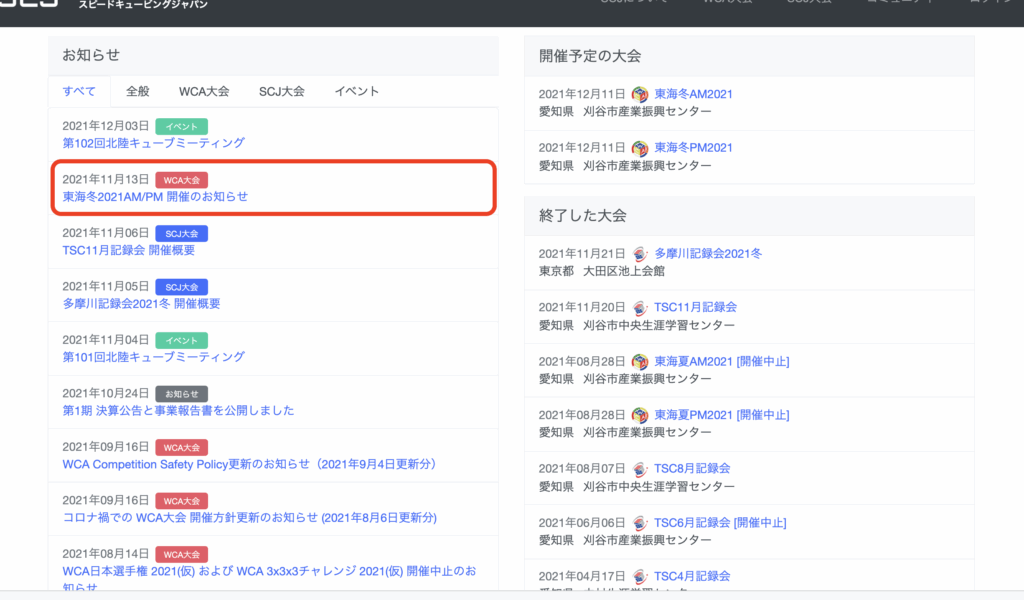Select the すべて tab
The image size is (1024, 600).
click(79, 91)
